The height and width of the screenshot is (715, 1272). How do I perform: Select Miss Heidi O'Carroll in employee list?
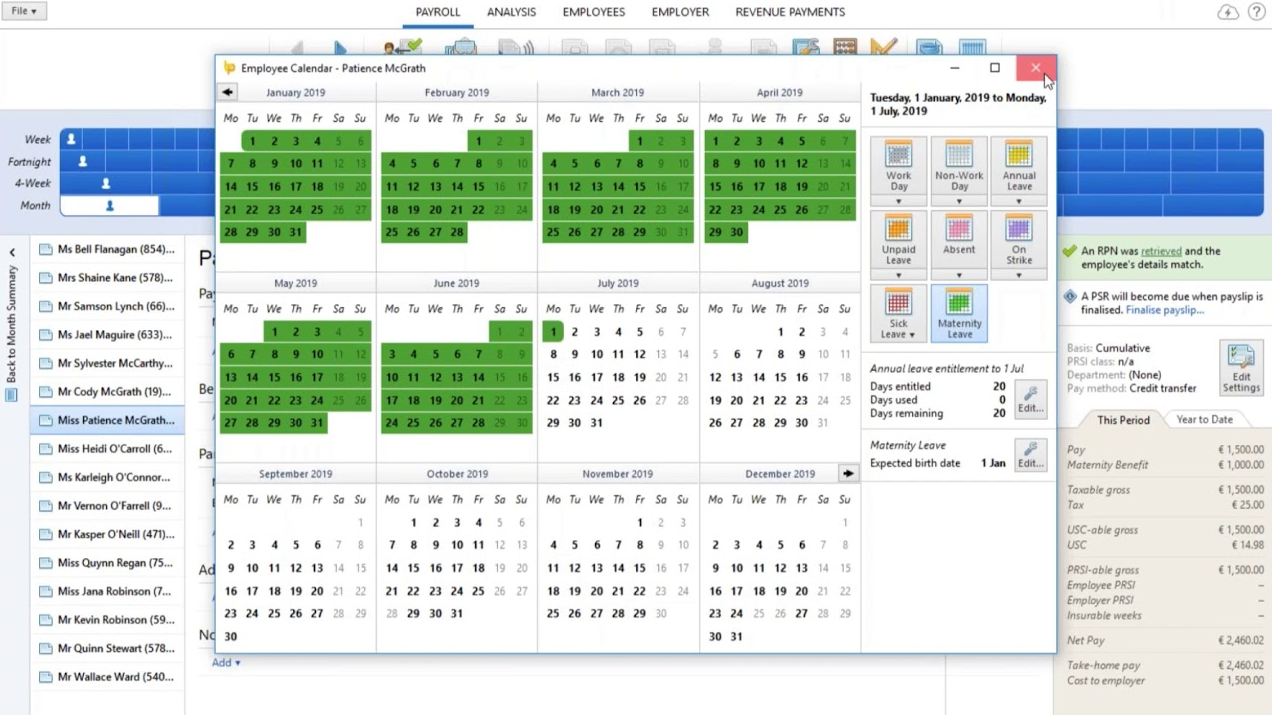click(107, 449)
